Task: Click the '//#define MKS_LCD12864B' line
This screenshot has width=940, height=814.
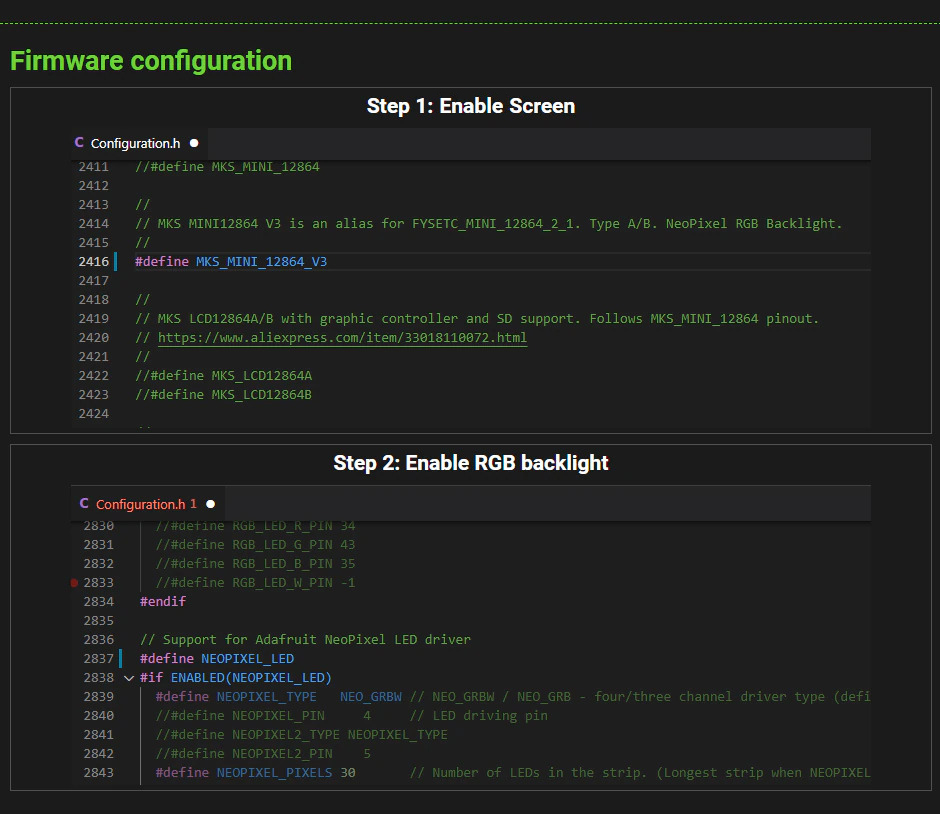Action: (224, 394)
